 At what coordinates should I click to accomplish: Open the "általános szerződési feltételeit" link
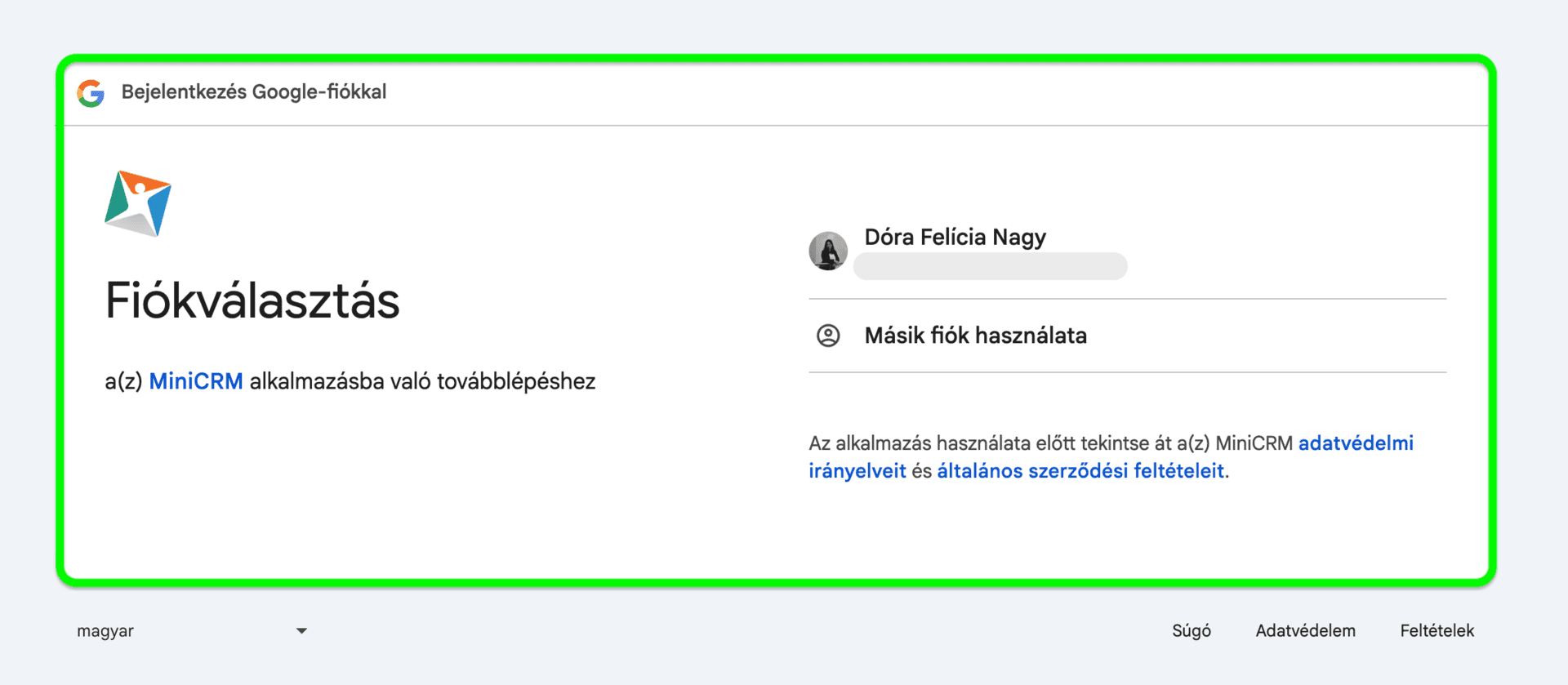(1080, 471)
